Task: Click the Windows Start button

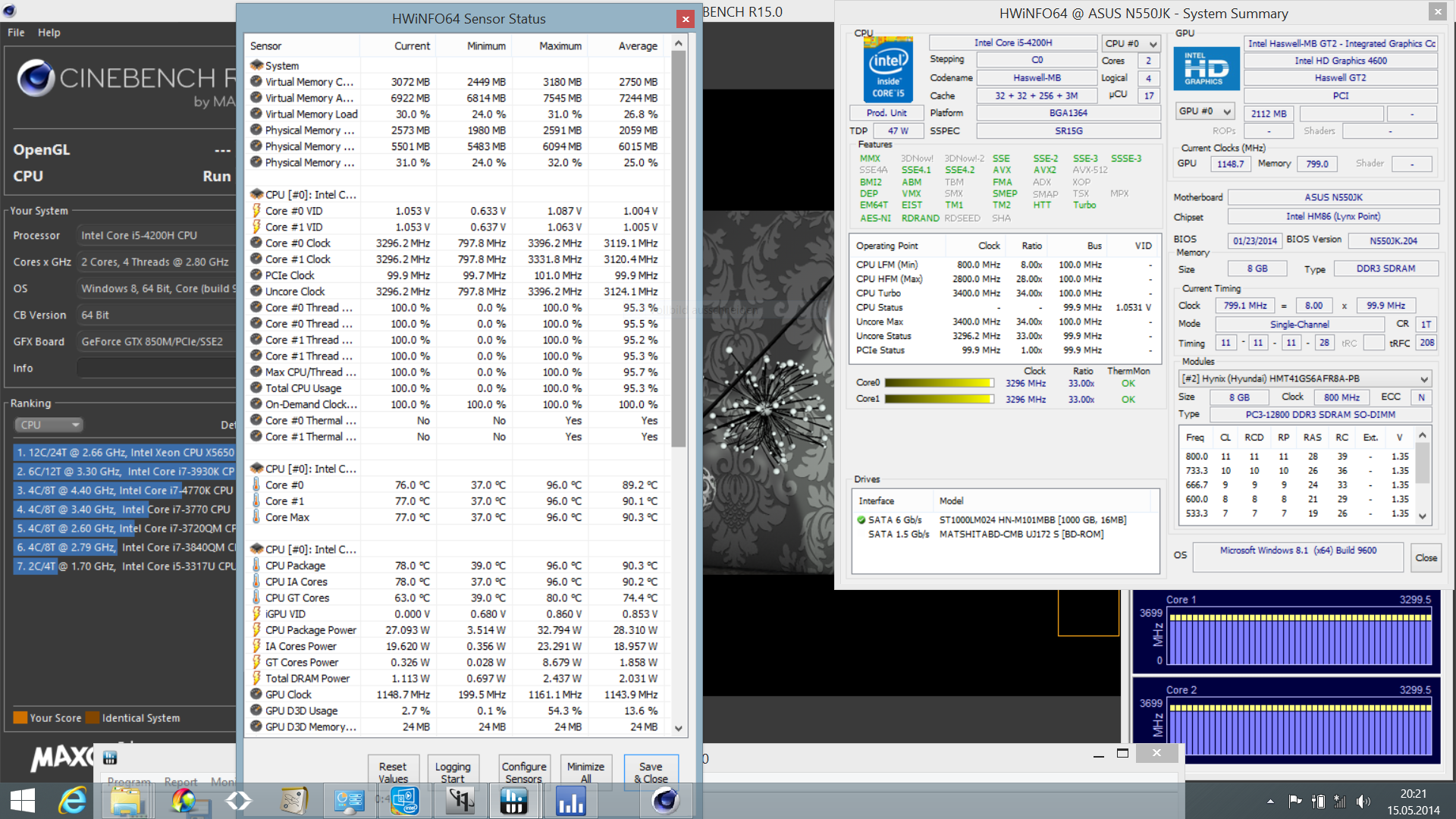Action: pyautogui.click(x=23, y=801)
